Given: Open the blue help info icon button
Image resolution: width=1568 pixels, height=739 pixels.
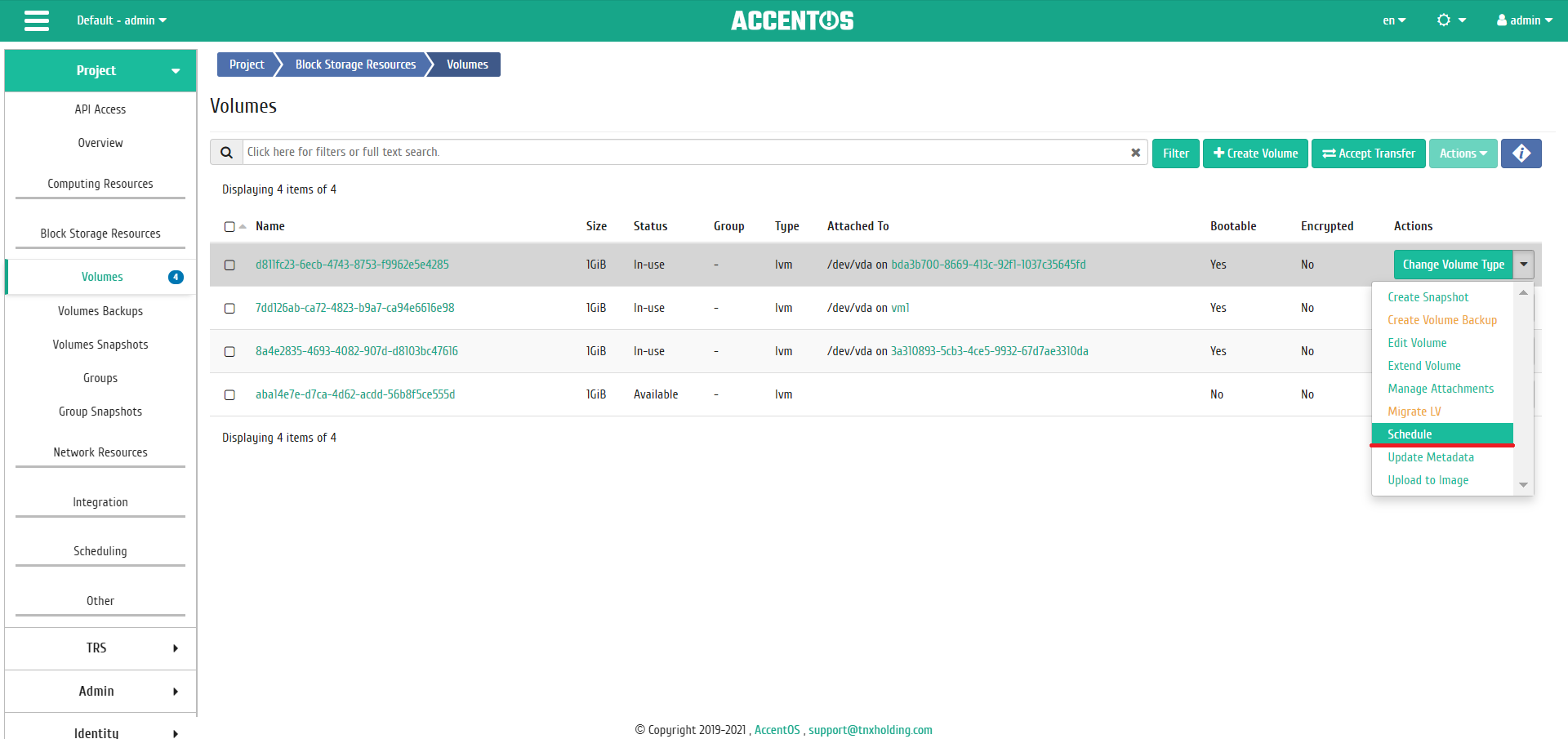Looking at the screenshot, I should [1521, 154].
